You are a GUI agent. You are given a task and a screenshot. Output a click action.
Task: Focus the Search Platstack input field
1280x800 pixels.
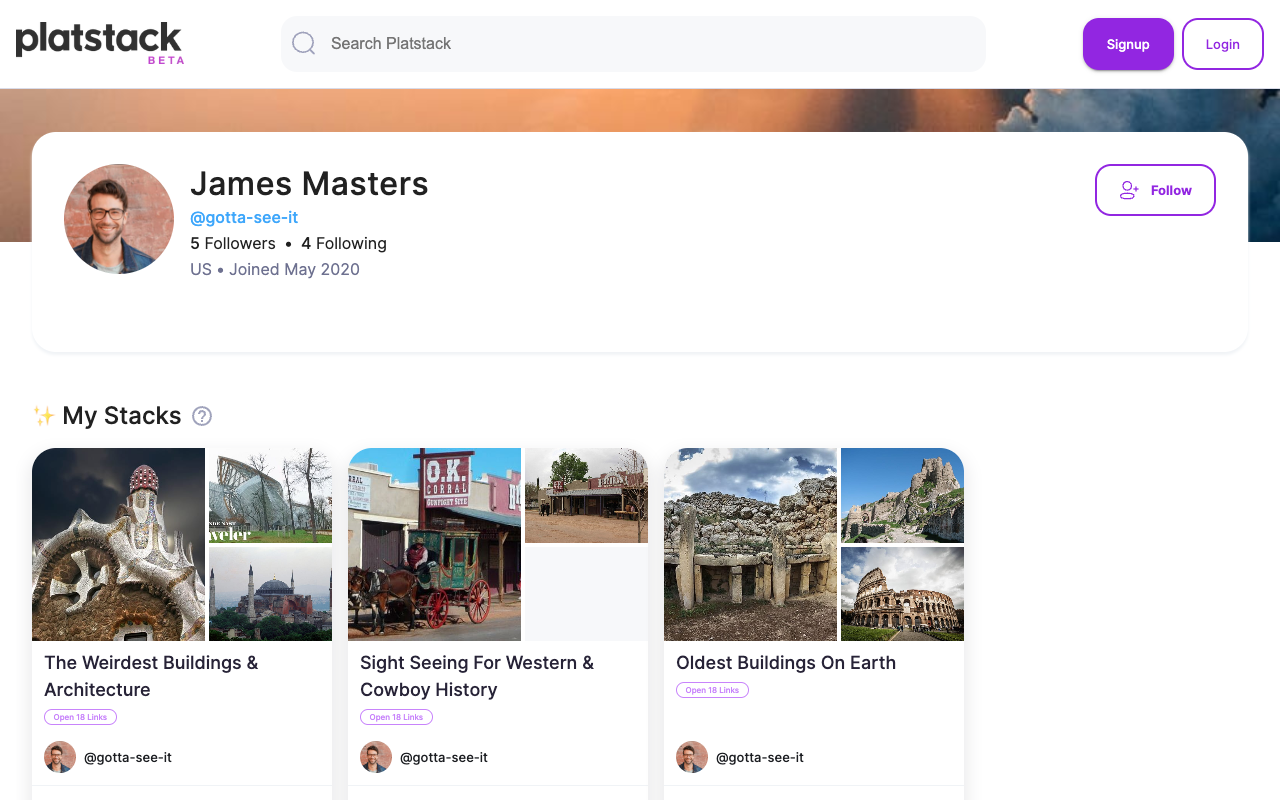coord(633,44)
